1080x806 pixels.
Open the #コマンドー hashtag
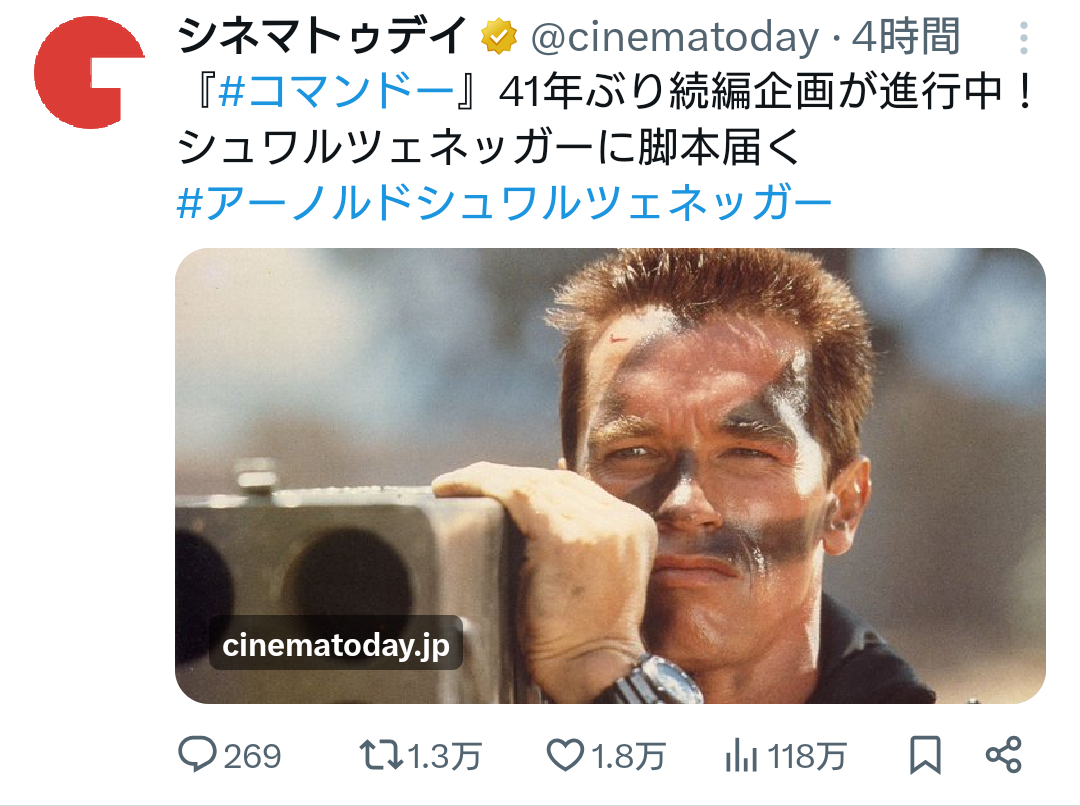(x=336, y=92)
